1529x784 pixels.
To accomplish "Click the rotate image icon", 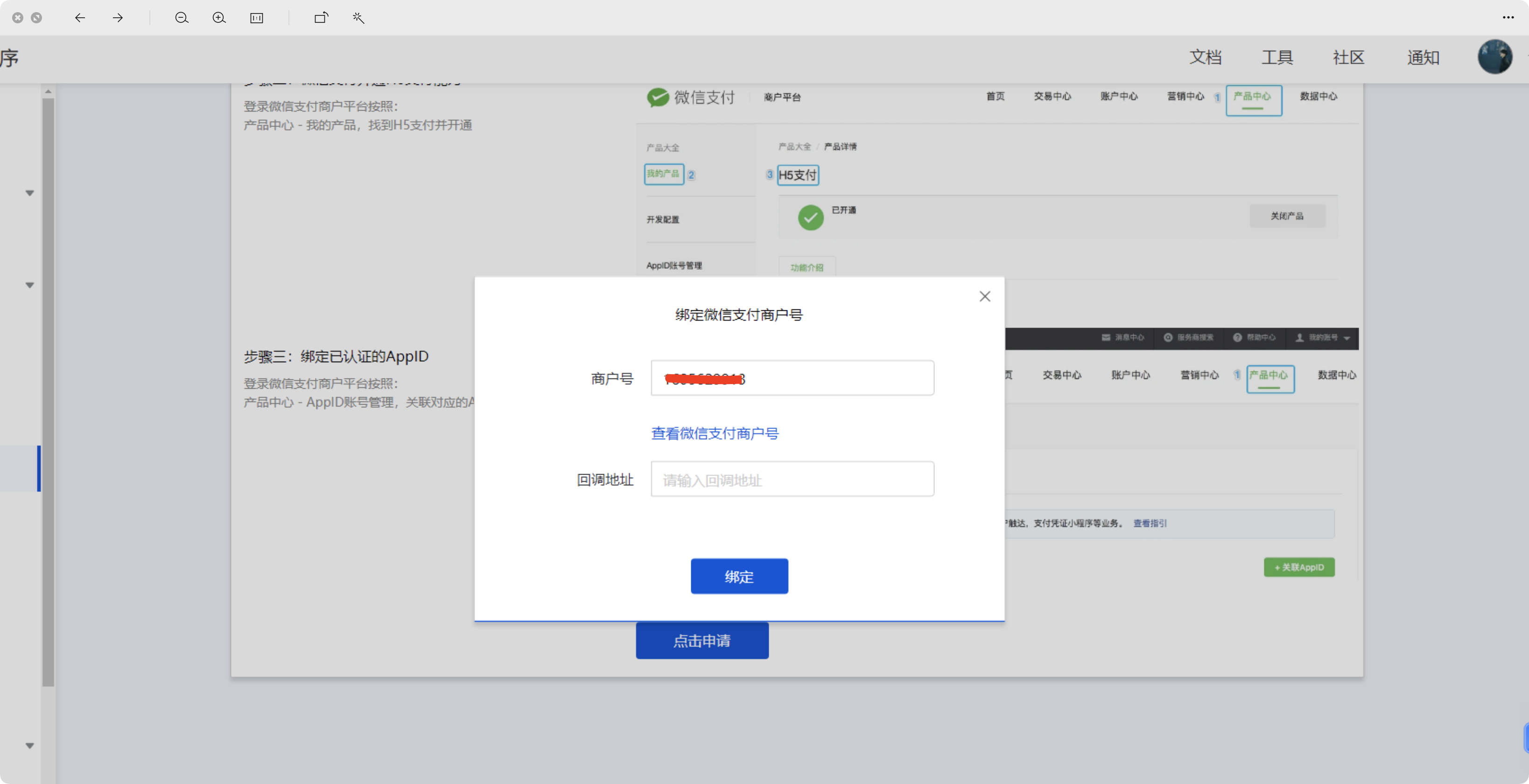I will (x=321, y=18).
